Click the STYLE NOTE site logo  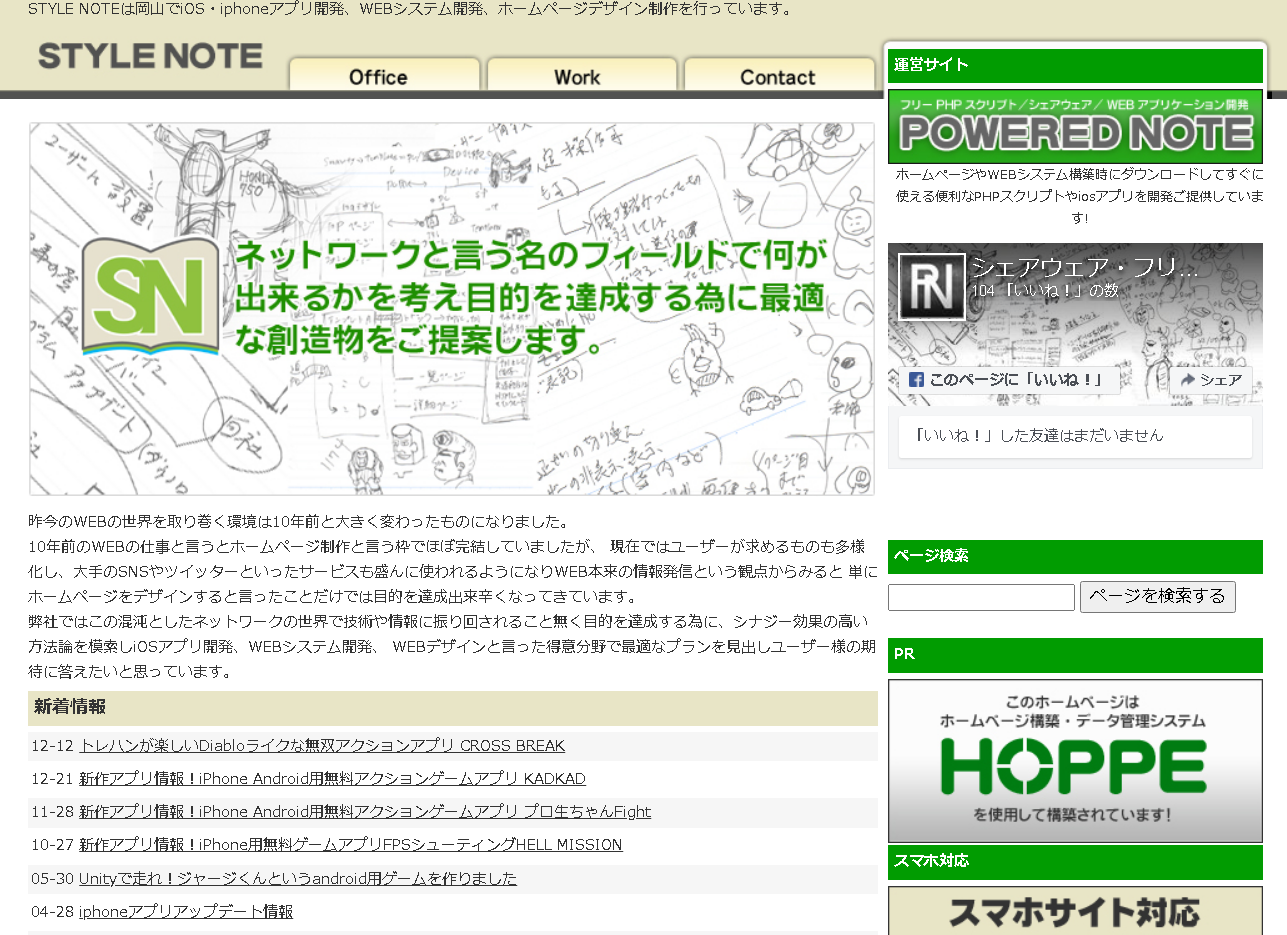click(150, 56)
